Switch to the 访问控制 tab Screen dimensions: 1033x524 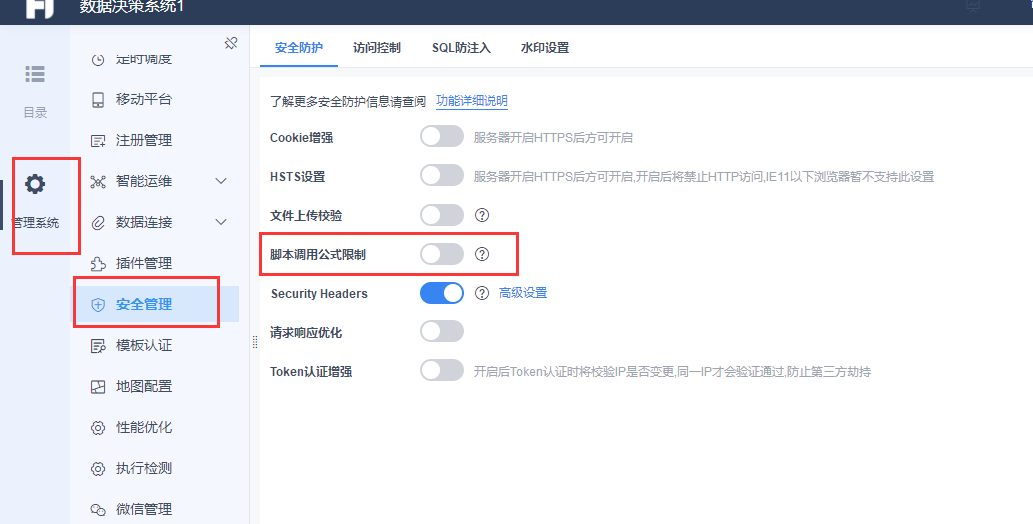[377, 47]
